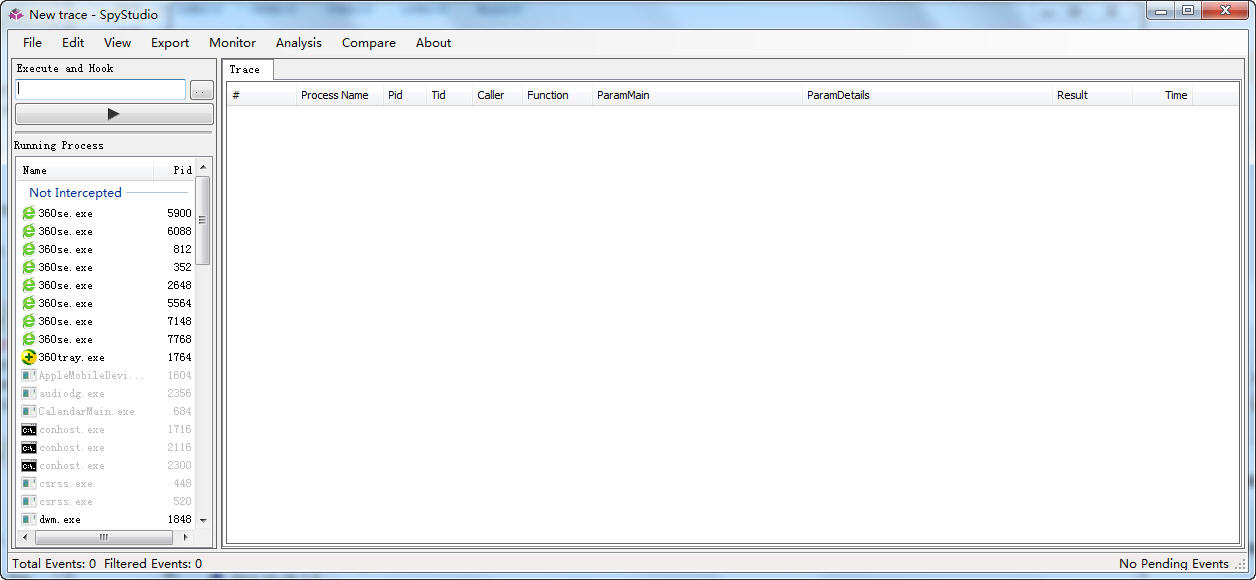This screenshot has width=1256, height=580.
Task: Select the dwm.exe process name
Action: [60, 519]
